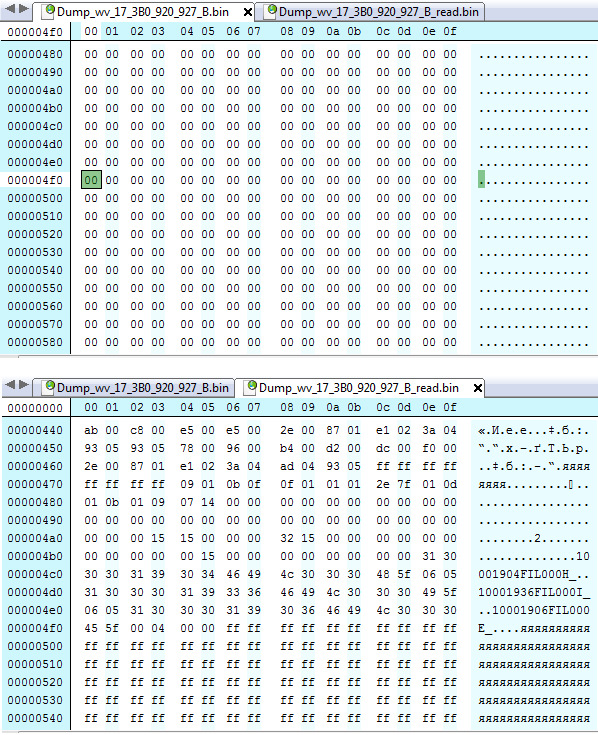Image resolution: width=598 pixels, height=735 pixels.
Task: Click file icon on lower B_read.bin tab
Action: pos(251,387)
